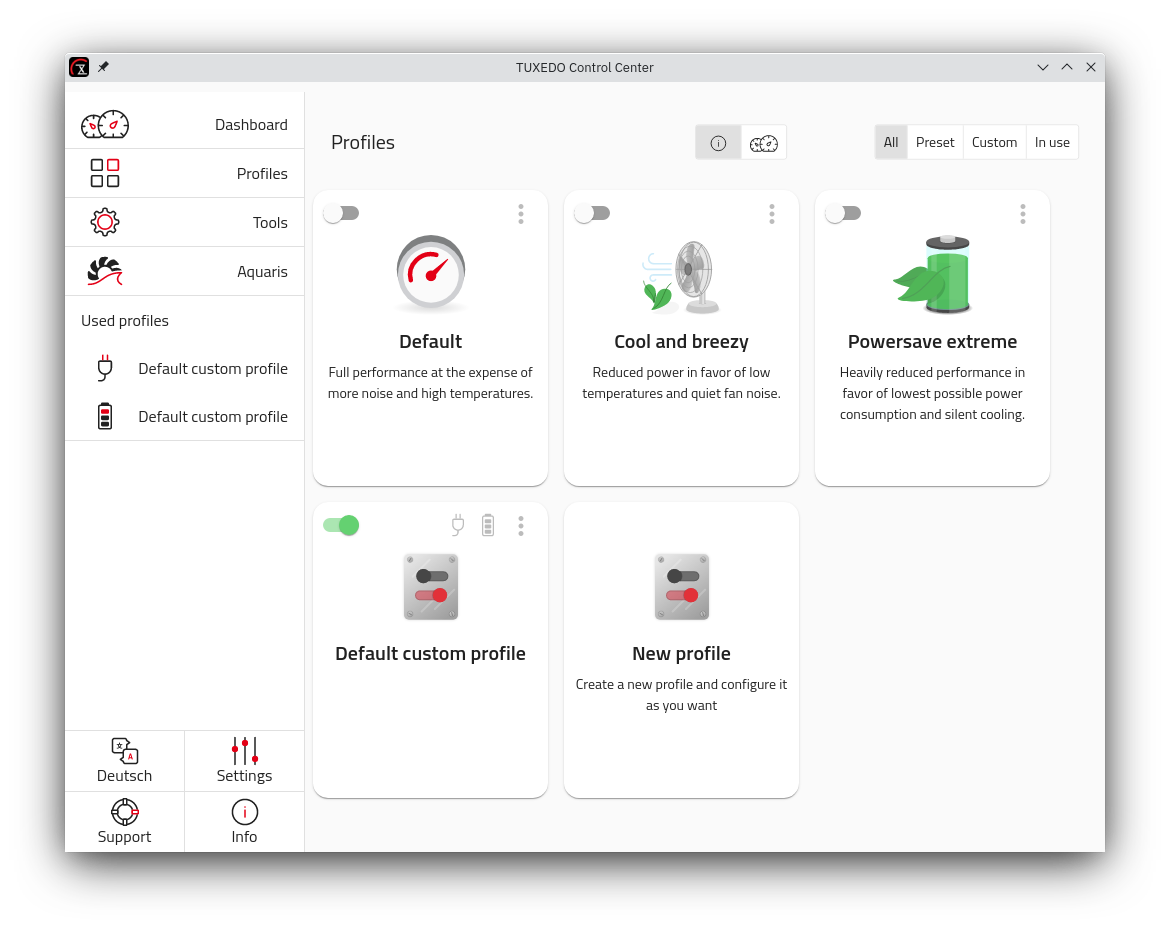The height and width of the screenshot is (929, 1170).
Task: Click the mains plug icon under Used profiles
Action: [x=105, y=369]
